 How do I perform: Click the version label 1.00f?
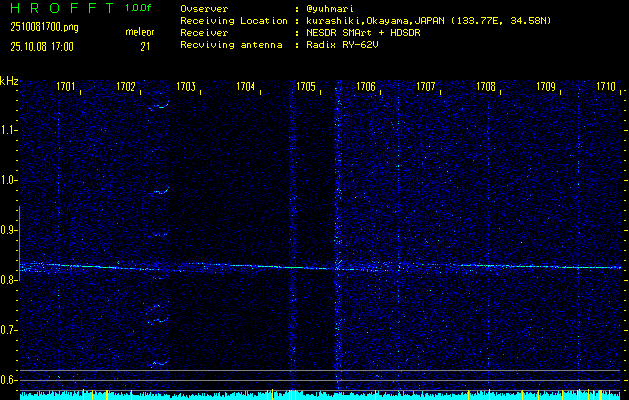138,8
